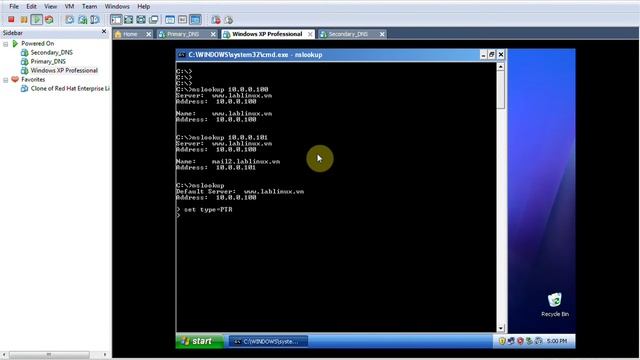Open the Help menu
The width and height of the screenshot is (640, 360).
click(143, 6)
